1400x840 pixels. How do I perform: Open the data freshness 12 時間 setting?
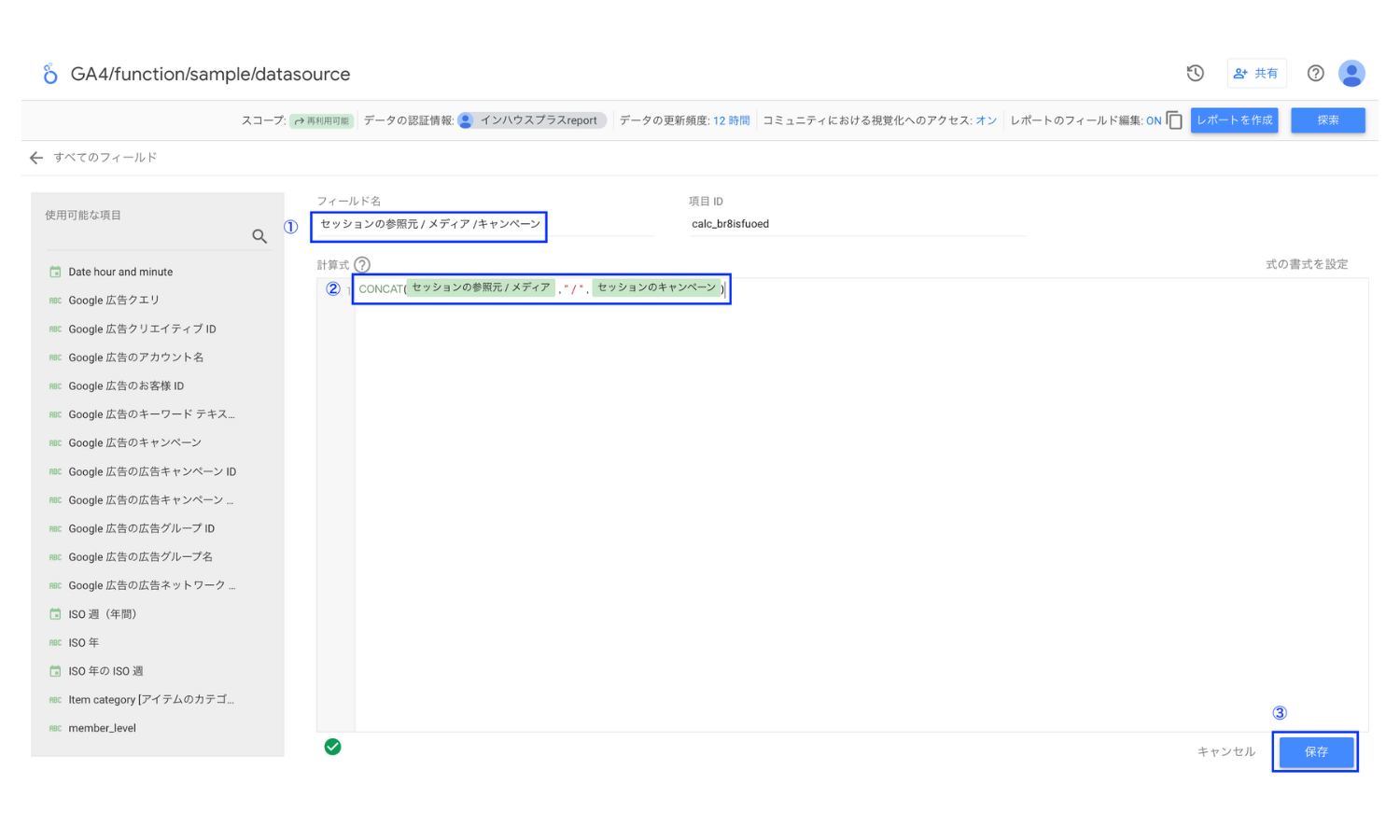pos(731,120)
